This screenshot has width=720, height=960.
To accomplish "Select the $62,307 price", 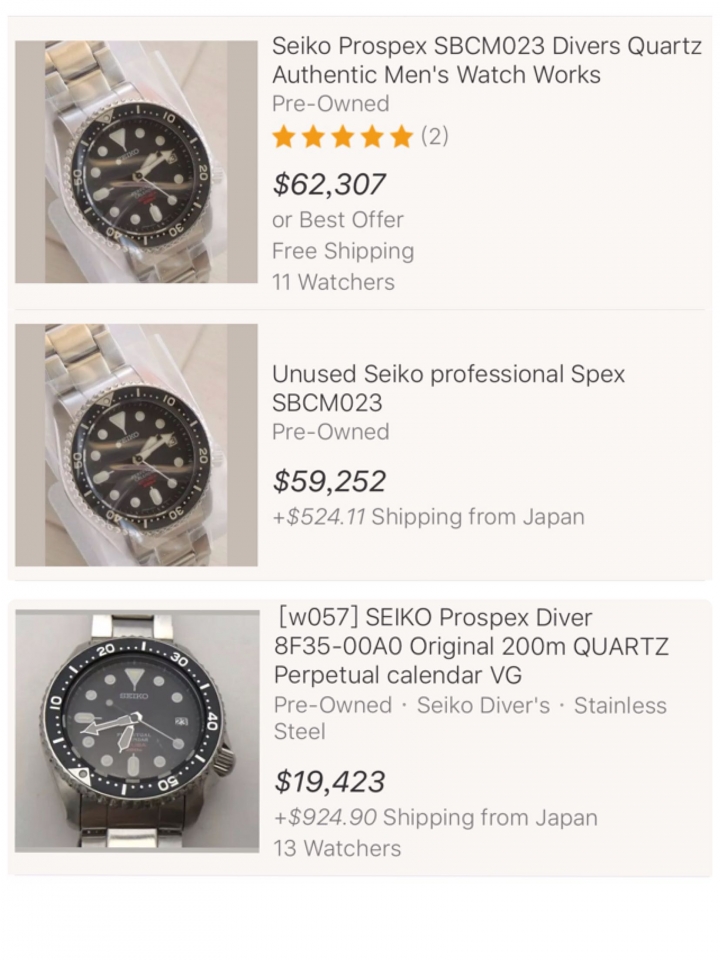I will [329, 184].
